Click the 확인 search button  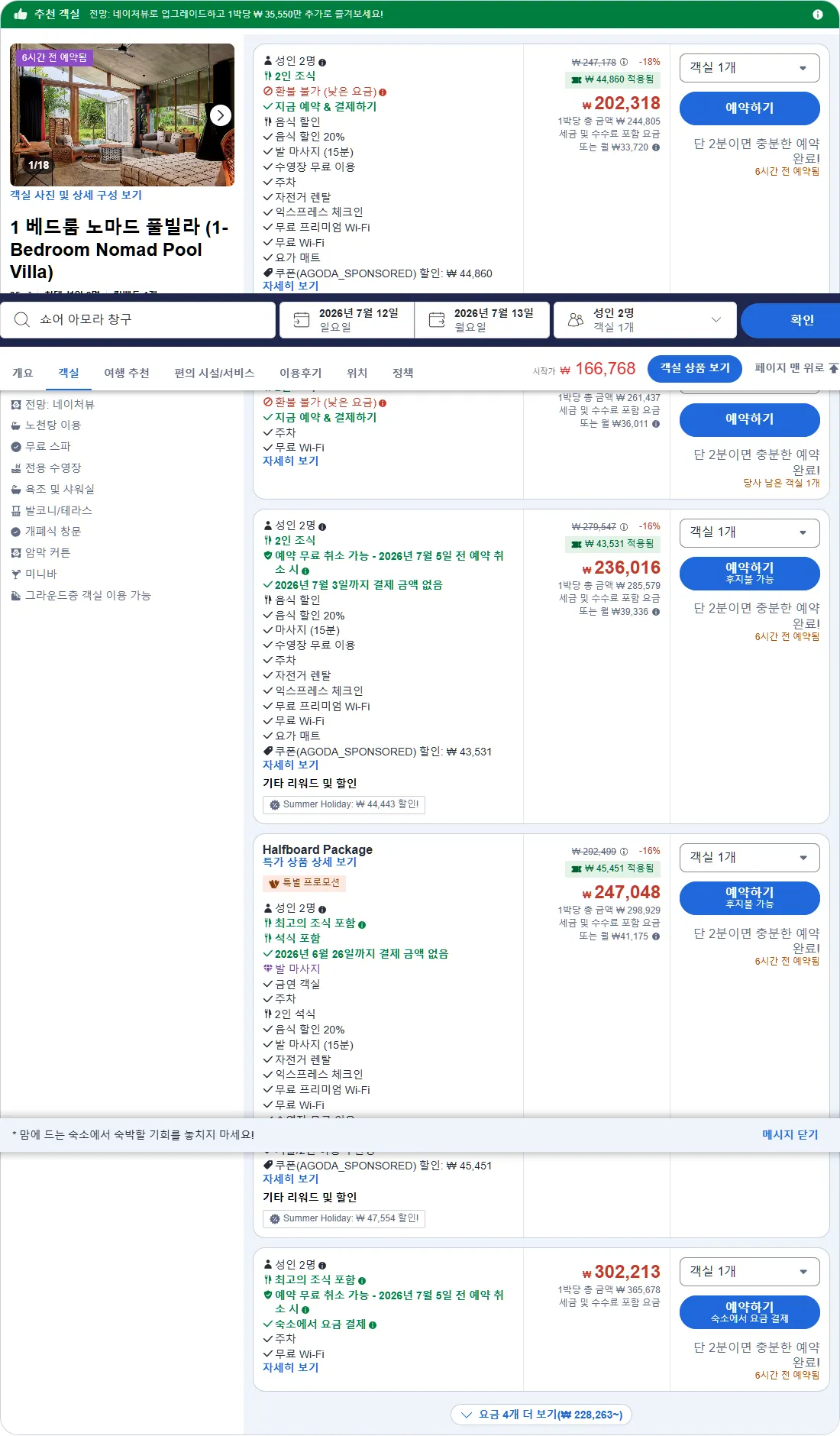791,320
